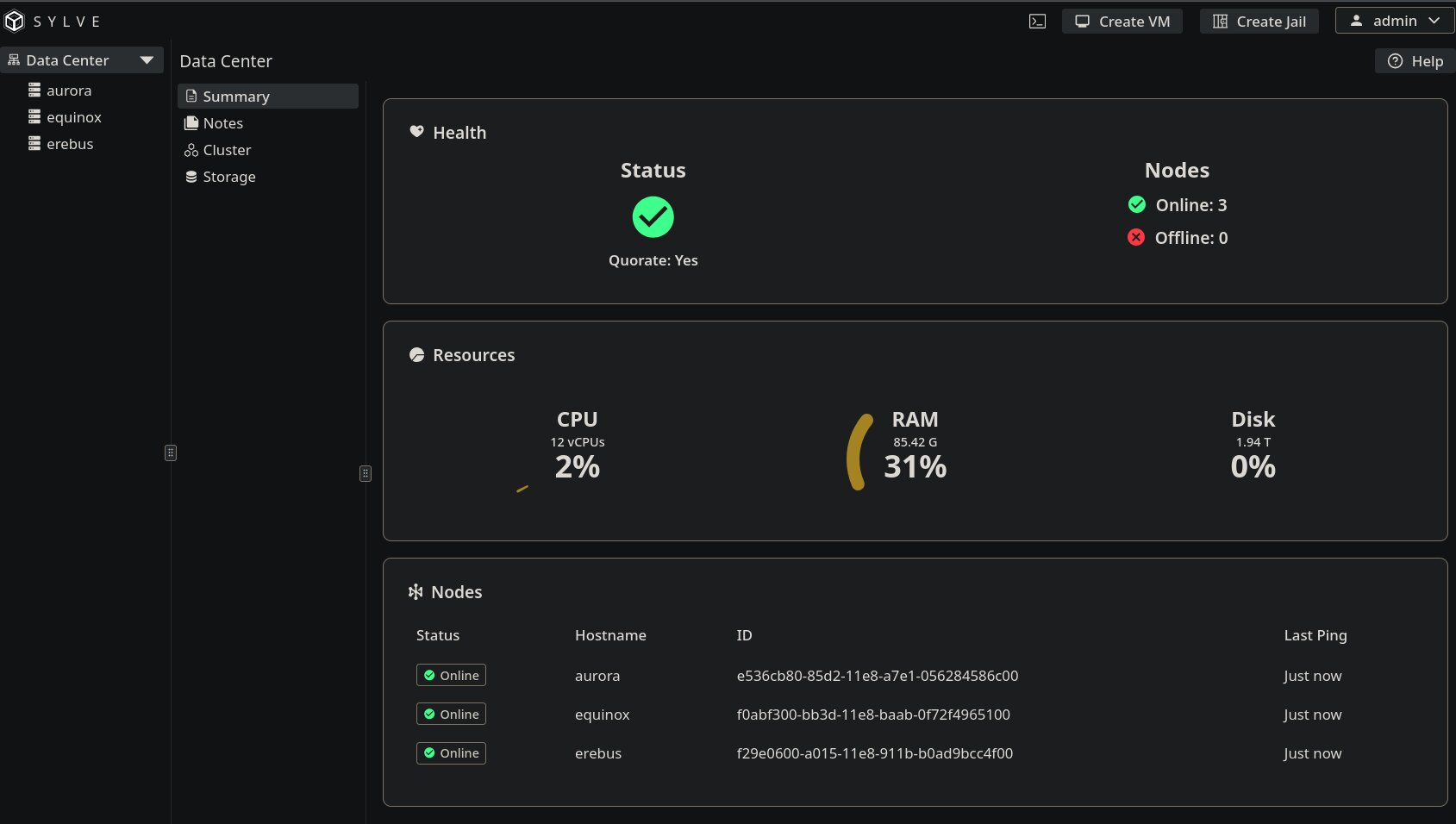
Task: Collapse the Data Center tree arrow
Action: (147, 60)
